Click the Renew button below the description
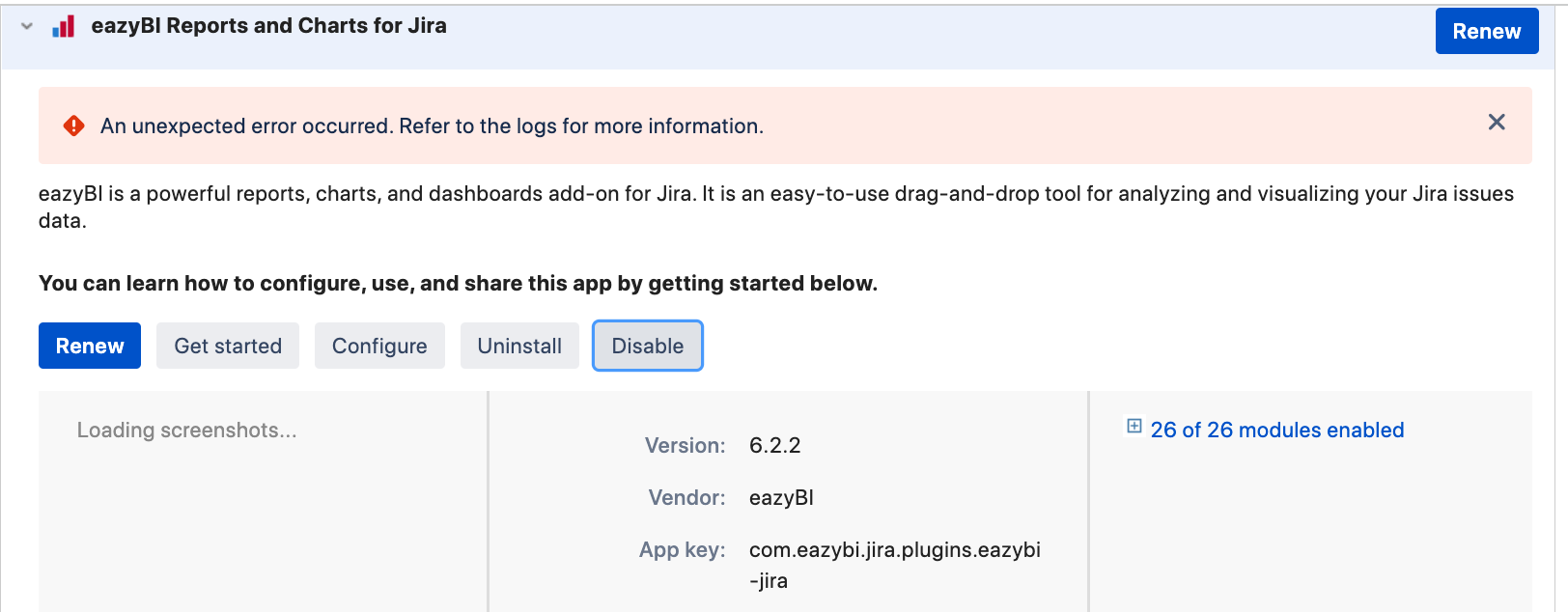 90,346
